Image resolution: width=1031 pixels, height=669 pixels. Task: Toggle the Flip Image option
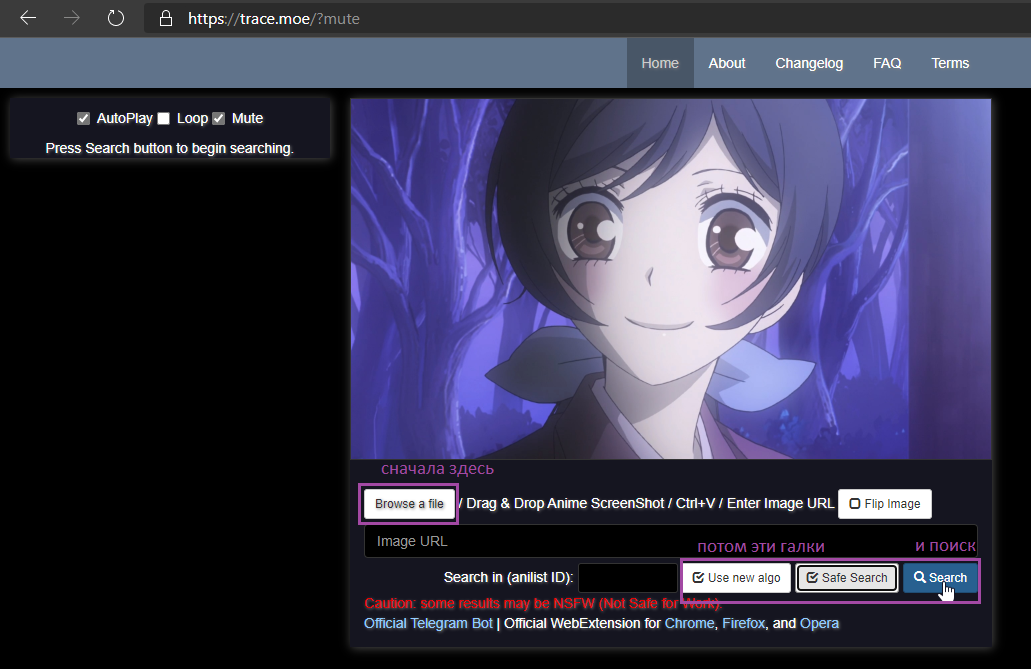884,504
